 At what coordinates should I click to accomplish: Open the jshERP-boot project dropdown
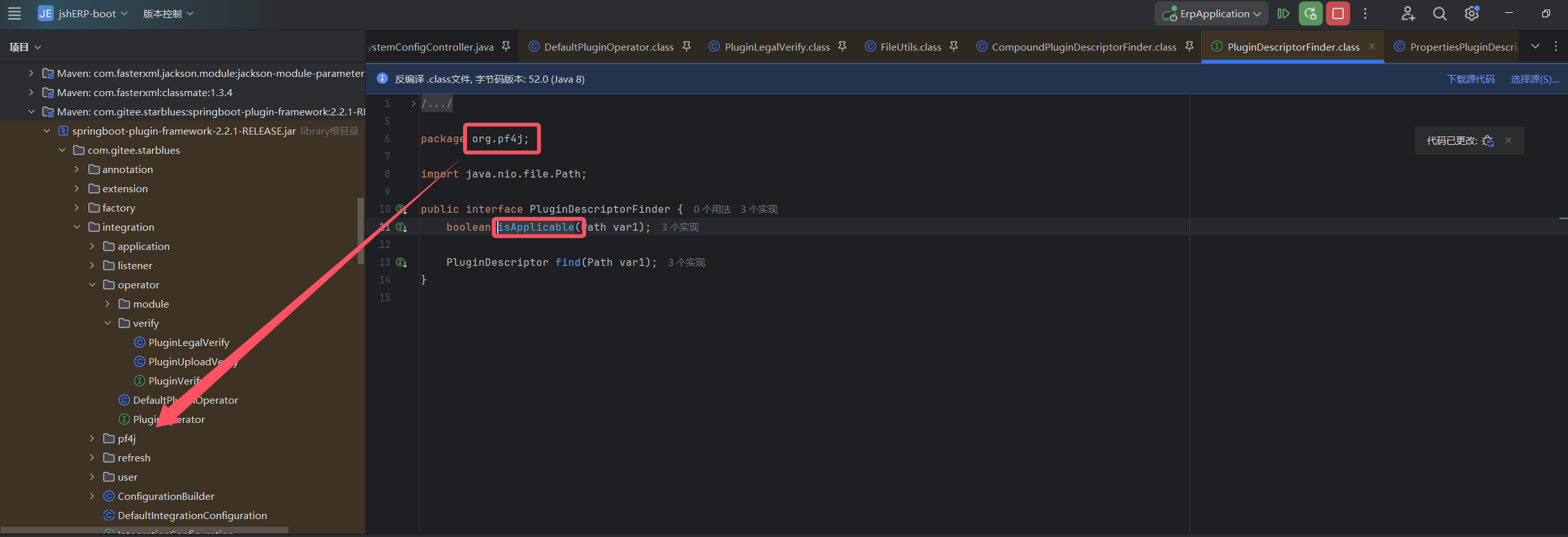83,13
